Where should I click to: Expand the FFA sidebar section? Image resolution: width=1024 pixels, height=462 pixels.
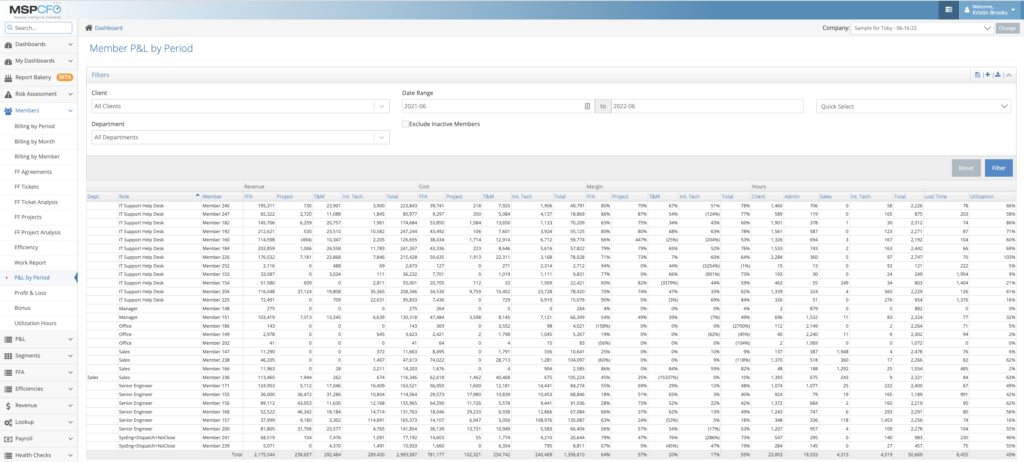tap(39, 372)
